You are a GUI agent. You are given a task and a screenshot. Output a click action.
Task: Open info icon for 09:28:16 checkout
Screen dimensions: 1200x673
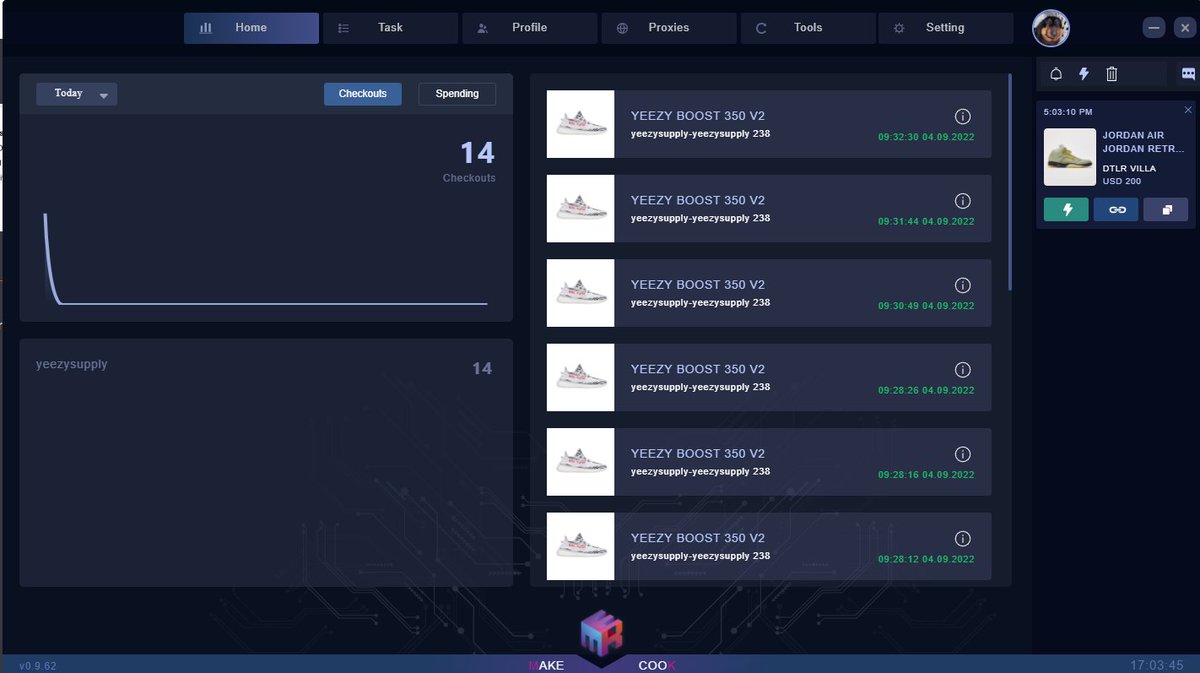tap(963, 454)
